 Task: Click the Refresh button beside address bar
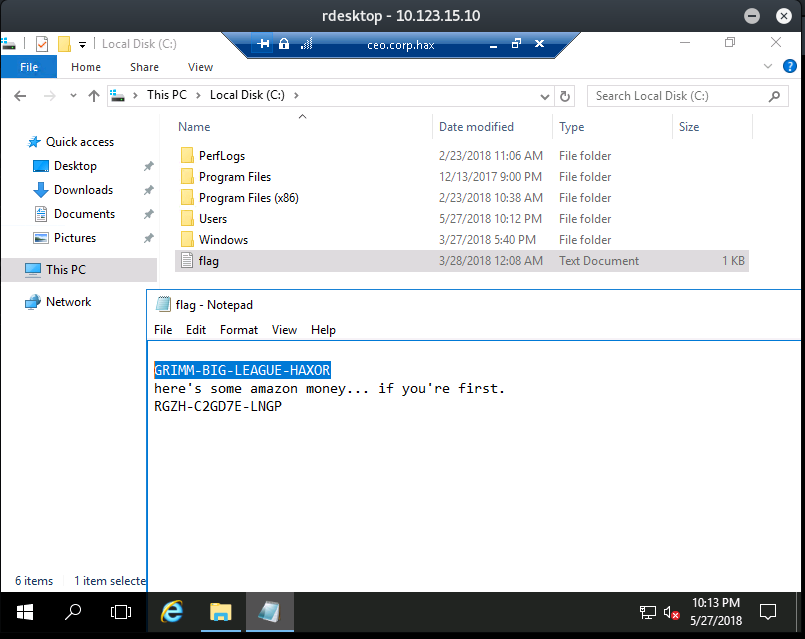[x=565, y=96]
